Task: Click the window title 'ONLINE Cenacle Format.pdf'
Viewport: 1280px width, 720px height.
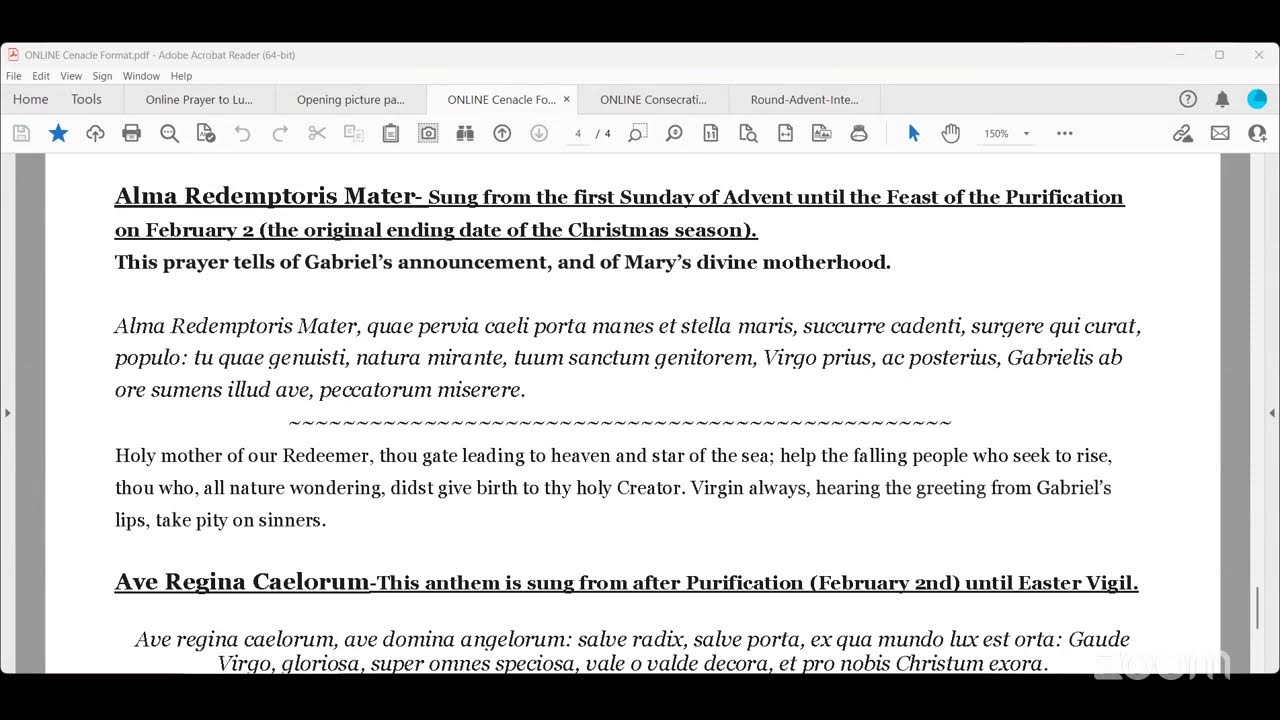Action: coord(90,55)
